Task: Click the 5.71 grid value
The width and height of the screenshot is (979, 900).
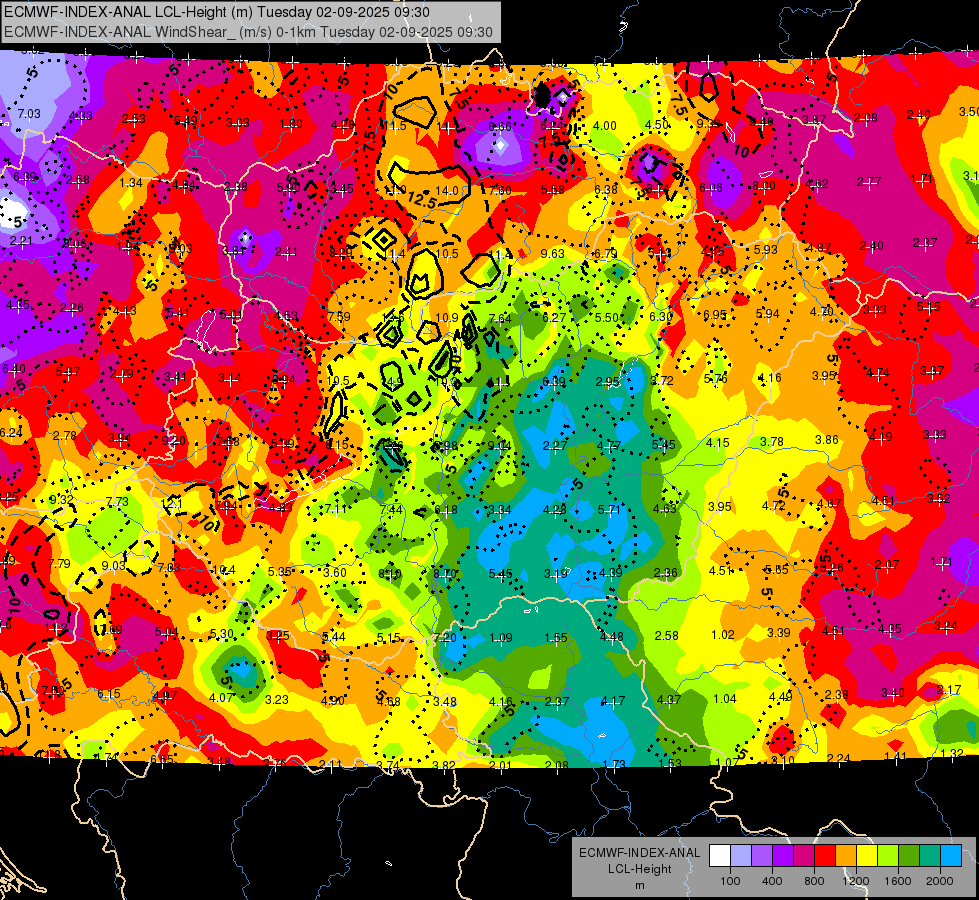Action: (609, 510)
